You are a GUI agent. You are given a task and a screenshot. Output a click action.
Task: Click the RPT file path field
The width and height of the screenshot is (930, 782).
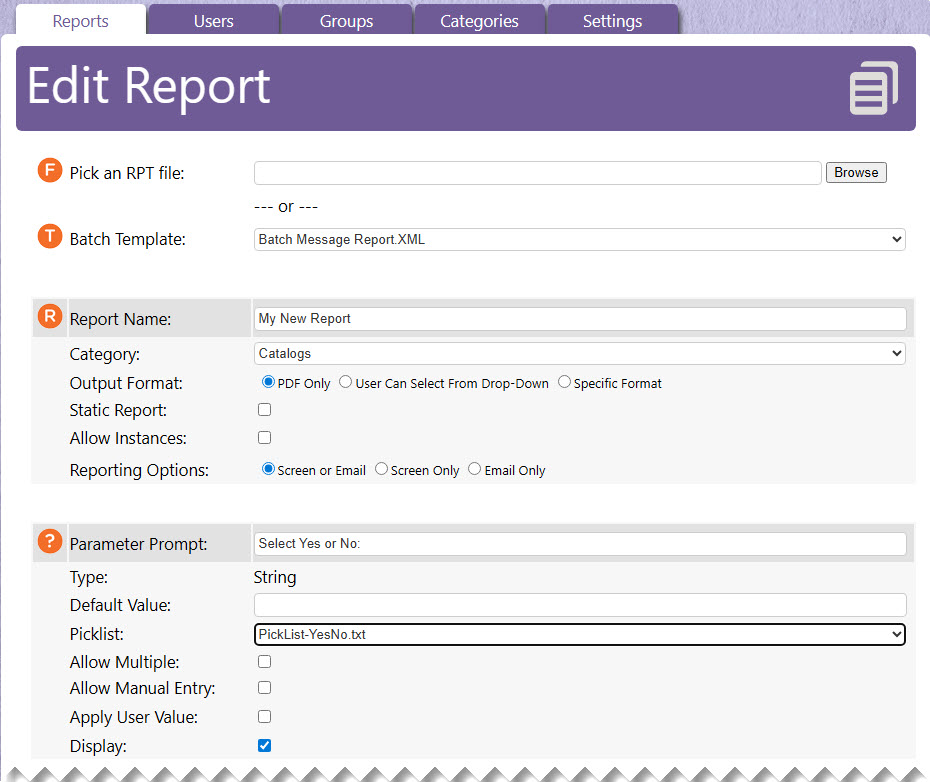coord(537,173)
